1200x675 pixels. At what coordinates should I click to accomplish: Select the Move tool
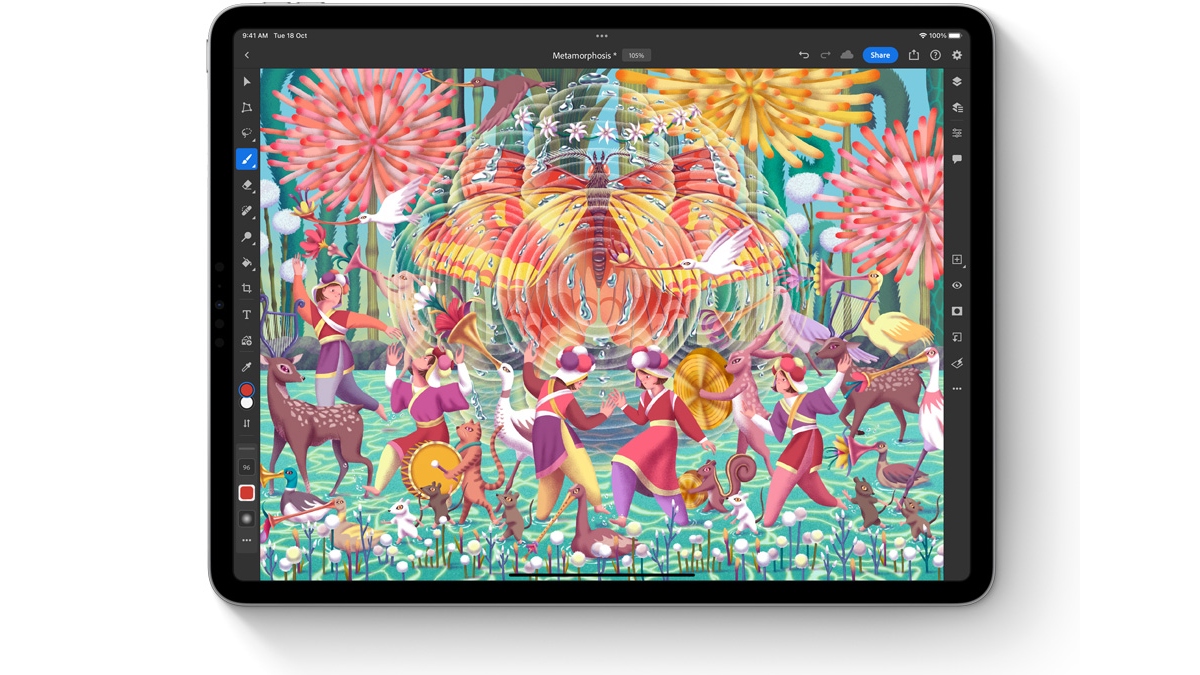click(246, 82)
